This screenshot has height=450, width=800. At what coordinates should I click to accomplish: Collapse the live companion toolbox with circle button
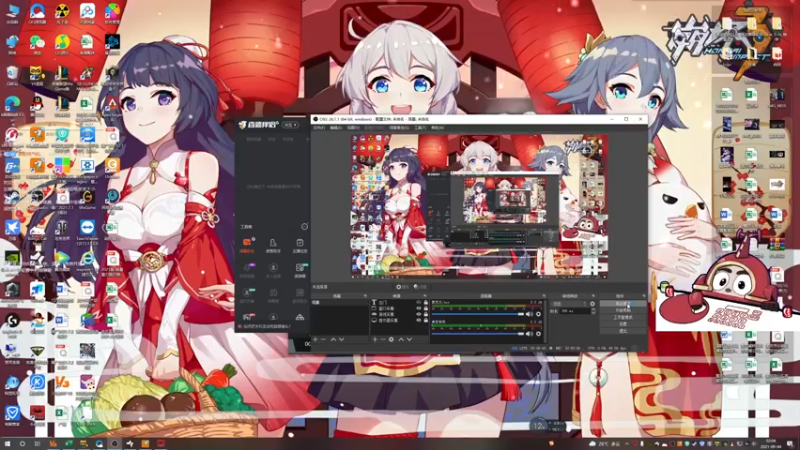pos(305,226)
